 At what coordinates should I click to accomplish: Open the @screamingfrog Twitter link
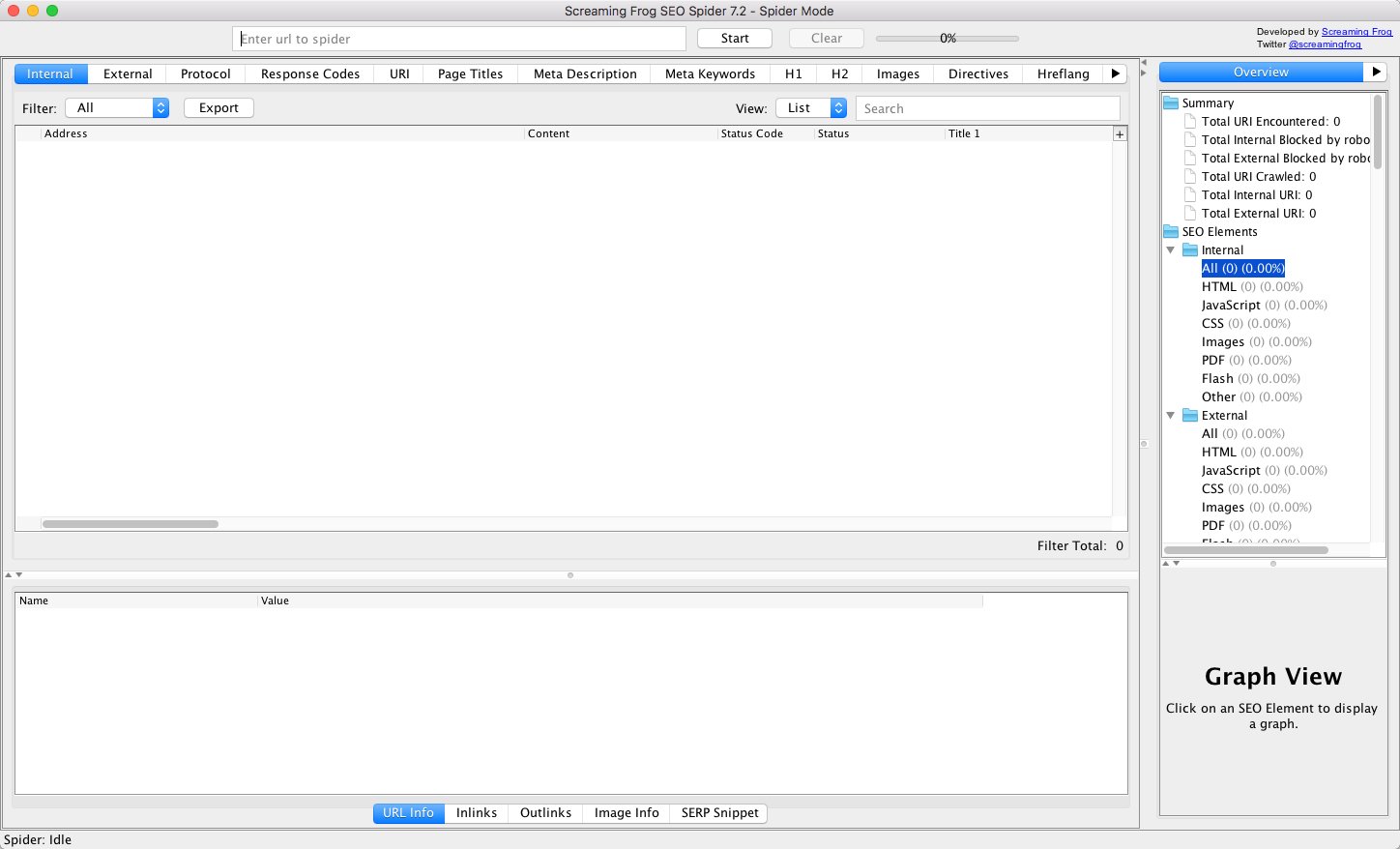1325,44
